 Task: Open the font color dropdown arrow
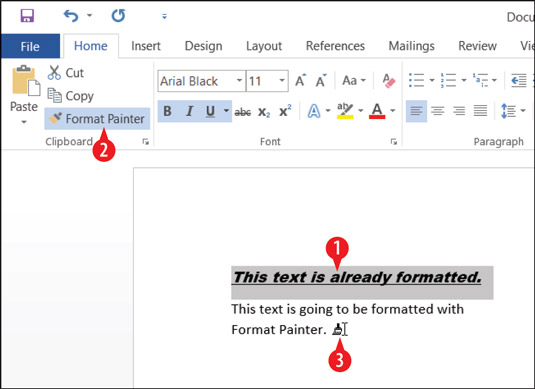pos(393,111)
